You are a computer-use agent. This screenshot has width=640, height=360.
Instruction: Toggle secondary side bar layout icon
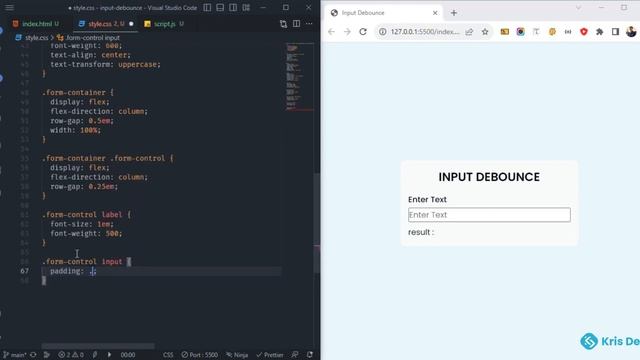[233, 7]
